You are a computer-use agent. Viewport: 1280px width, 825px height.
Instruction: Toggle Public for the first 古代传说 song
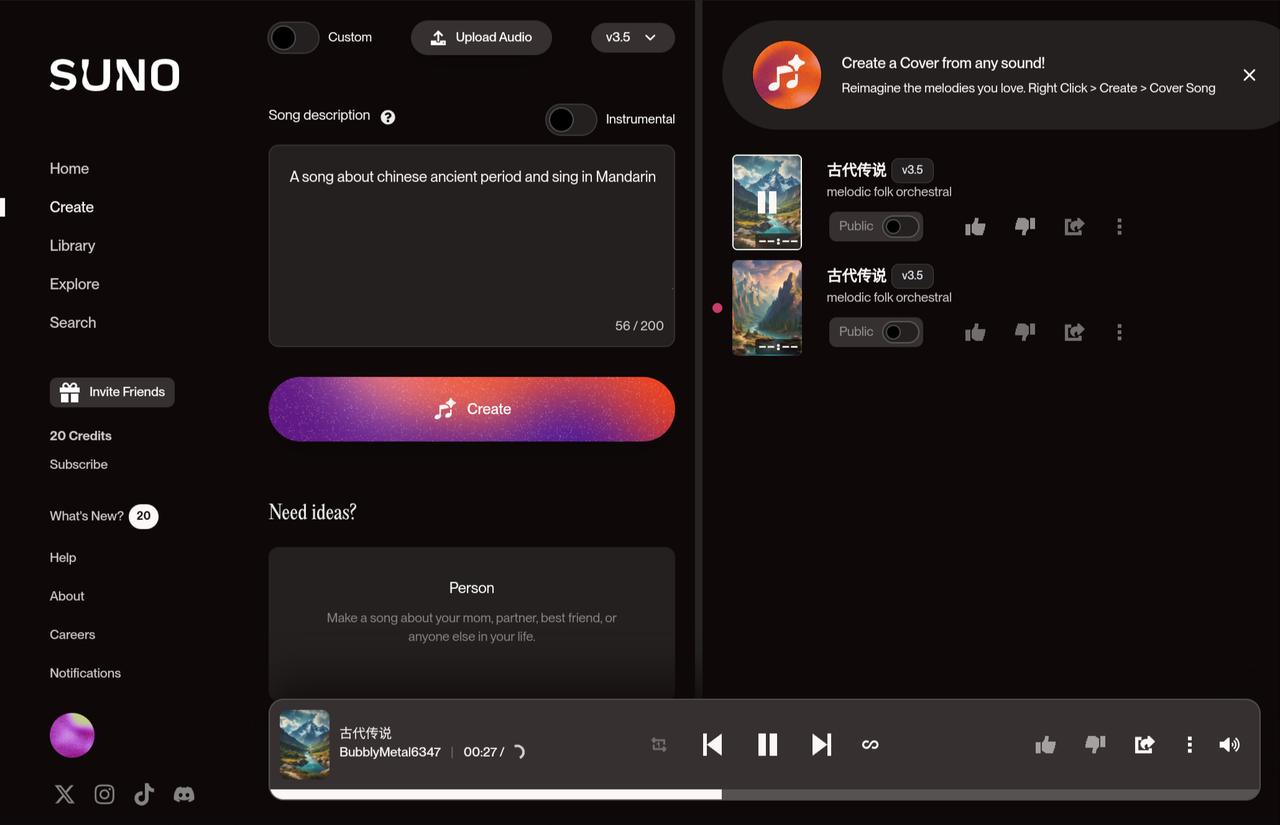click(x=900, y=227)
